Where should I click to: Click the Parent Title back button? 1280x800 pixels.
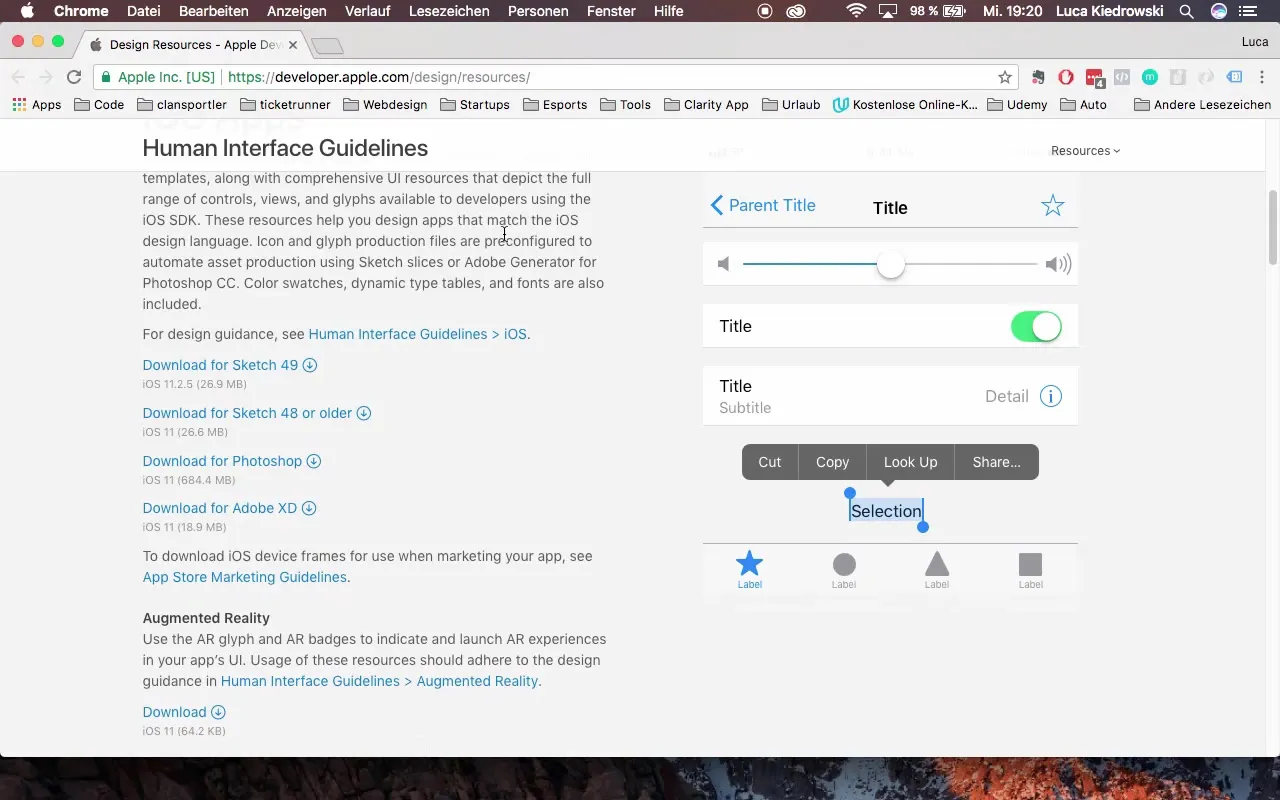point(763,205)
